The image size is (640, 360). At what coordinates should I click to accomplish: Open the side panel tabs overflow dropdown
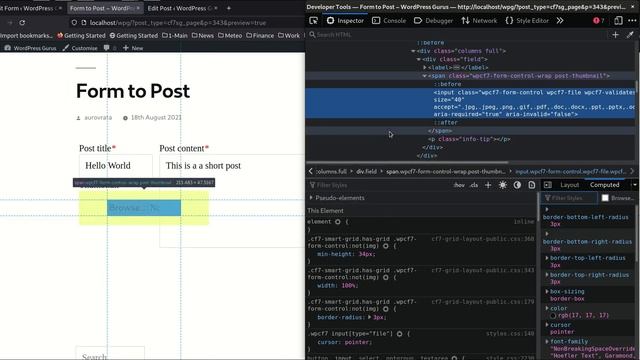click(634, 185)
